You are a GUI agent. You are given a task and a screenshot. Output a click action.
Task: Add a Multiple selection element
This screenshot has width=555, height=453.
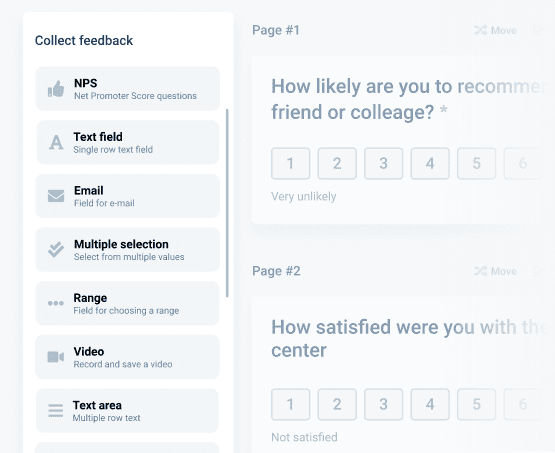click(x=127, y=250)
